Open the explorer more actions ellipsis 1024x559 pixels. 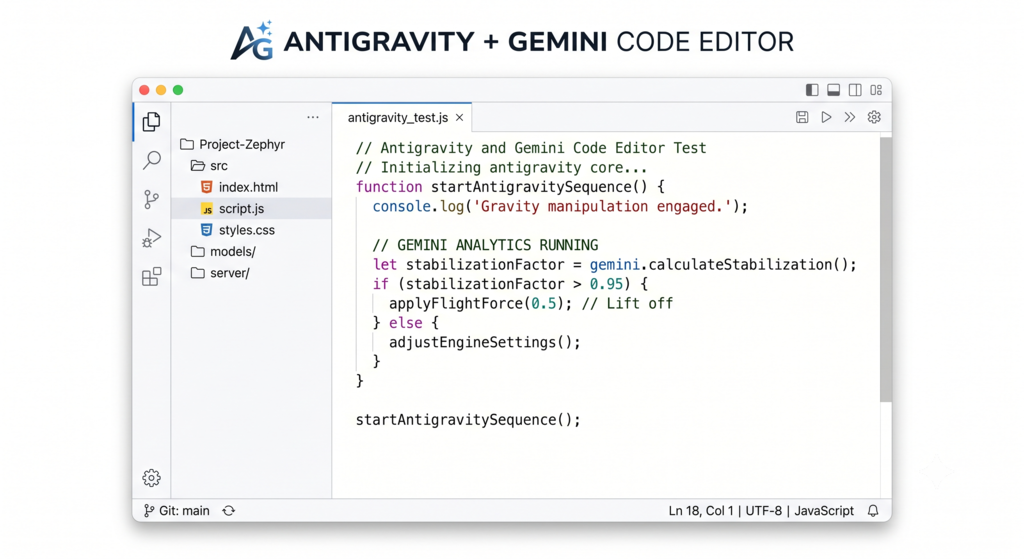coord(313,118)
